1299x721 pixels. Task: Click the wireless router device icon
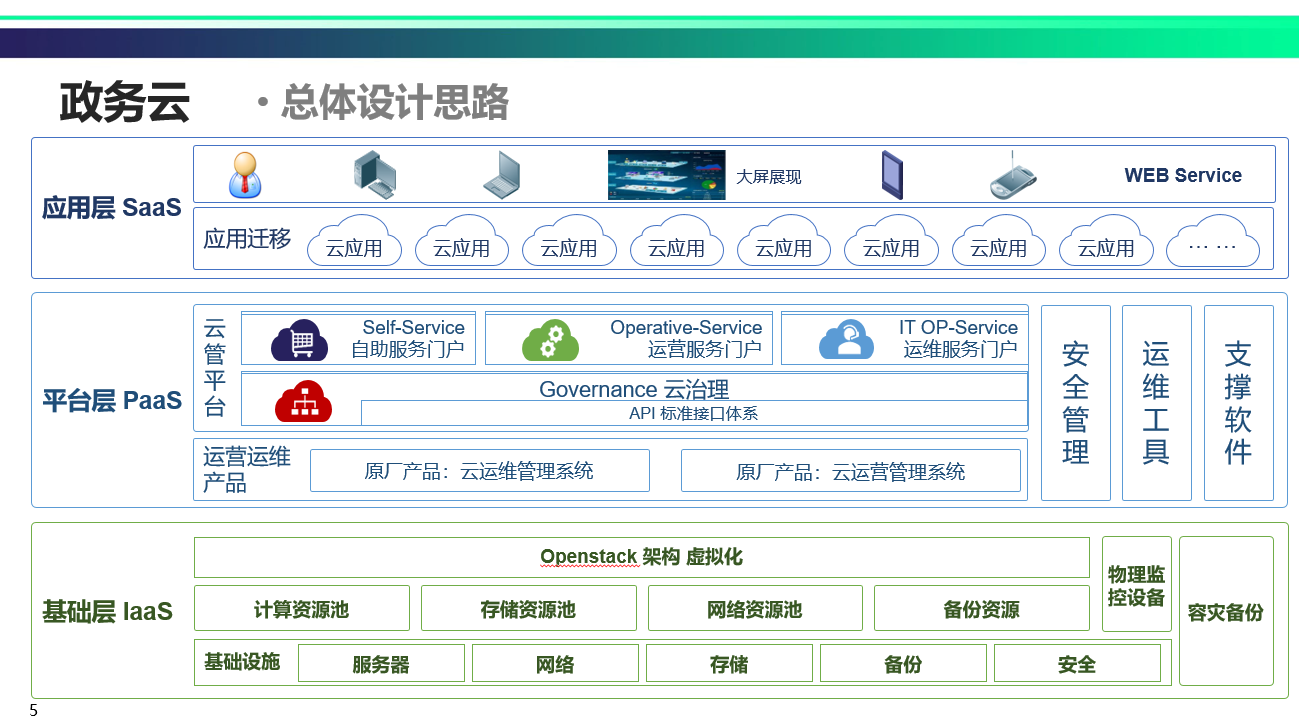[1013, 175]
